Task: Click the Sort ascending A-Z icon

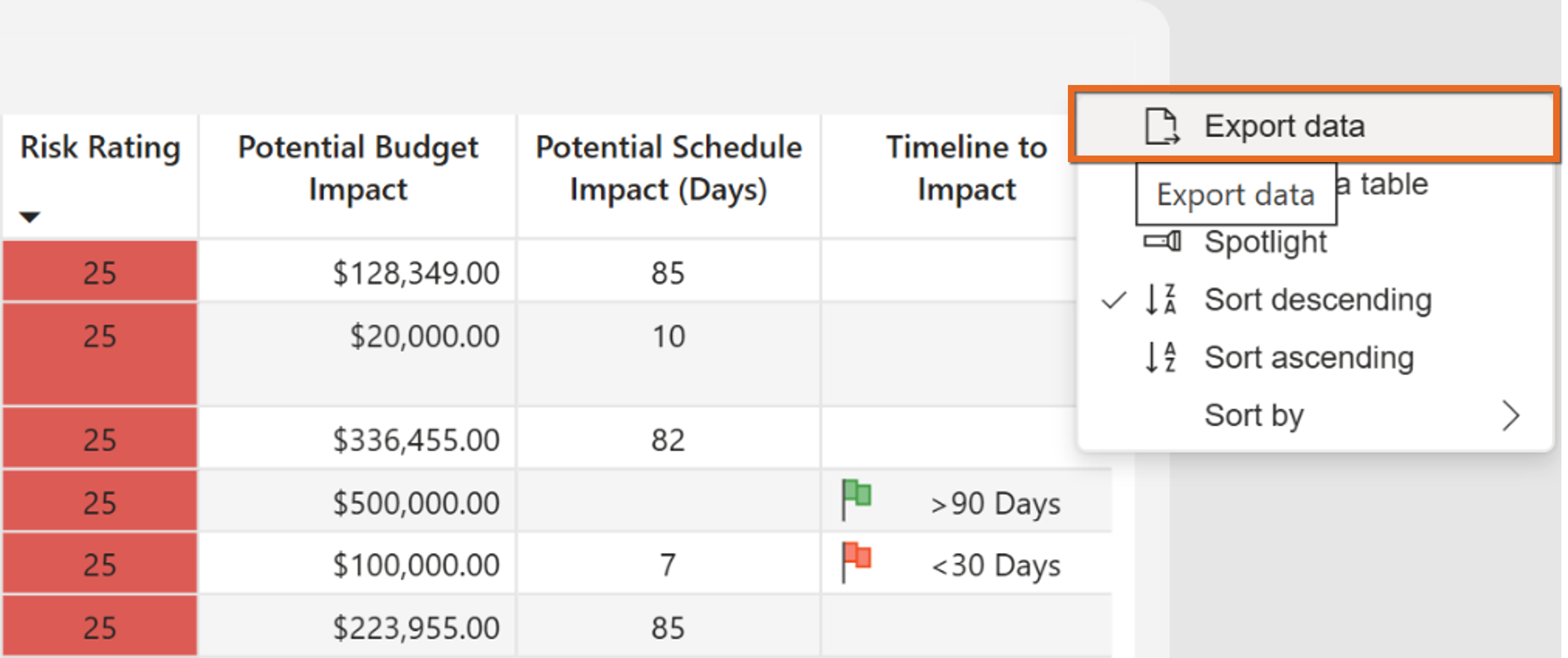Action: (1161, 357)
